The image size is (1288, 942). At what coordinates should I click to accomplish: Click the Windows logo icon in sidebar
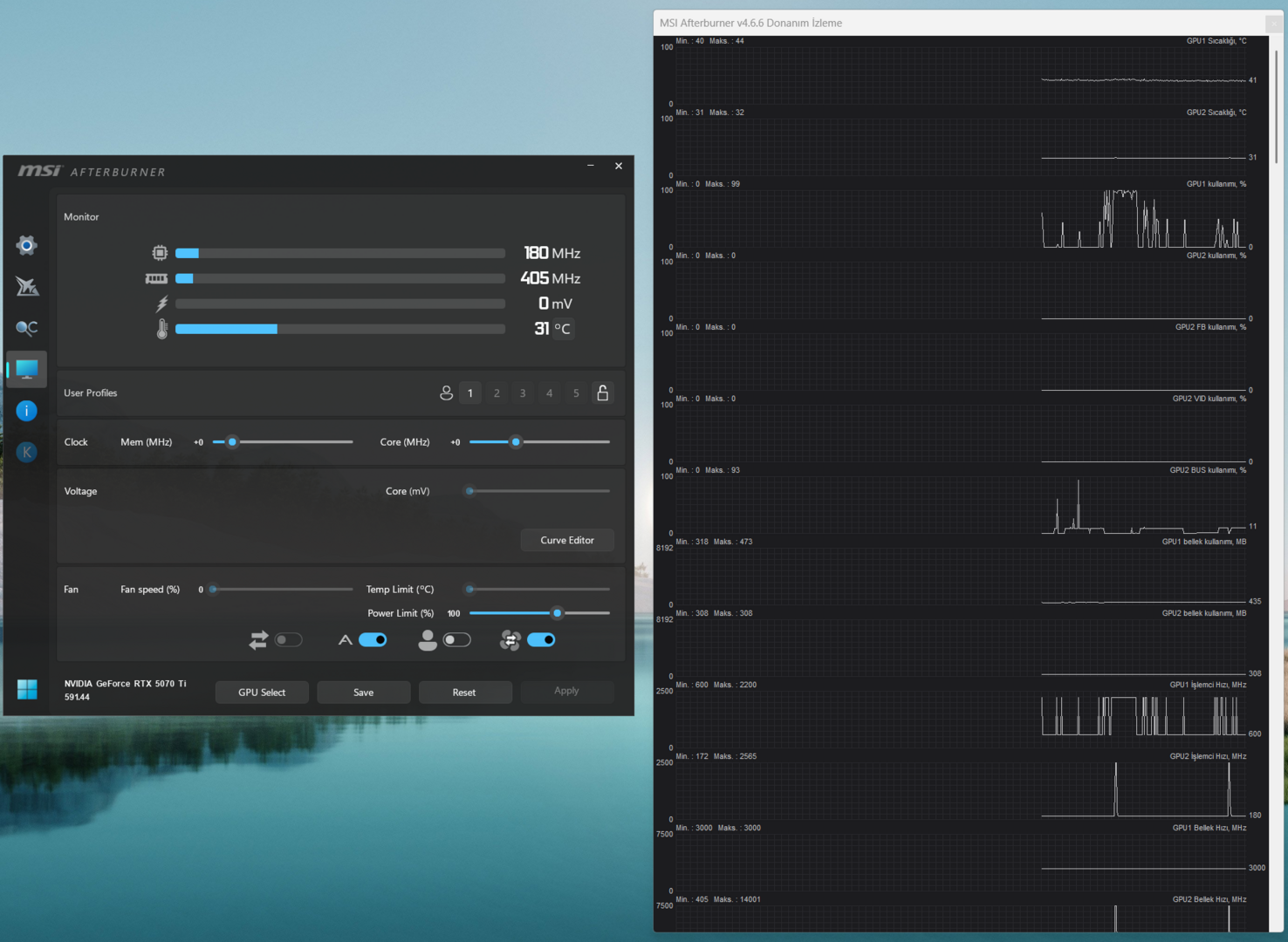(x=27, y=689)
